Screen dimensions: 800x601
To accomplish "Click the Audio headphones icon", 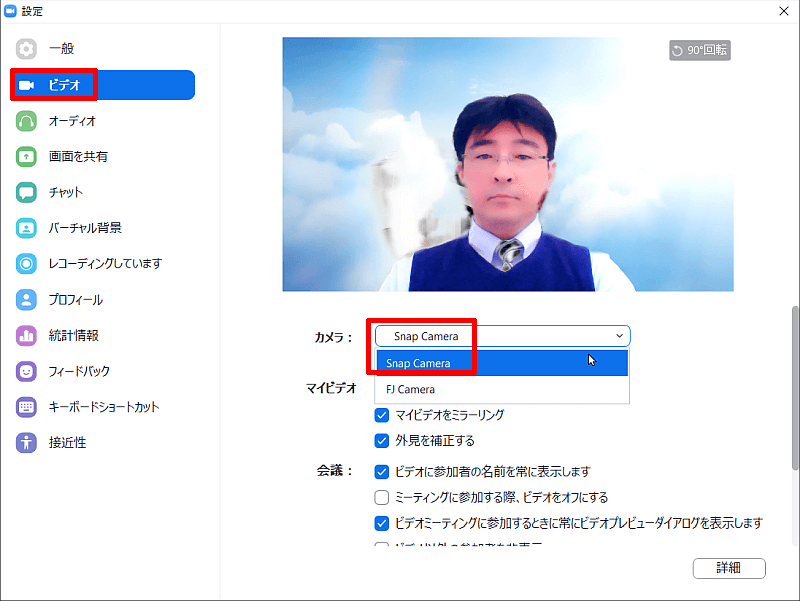I will coord(26,121).
